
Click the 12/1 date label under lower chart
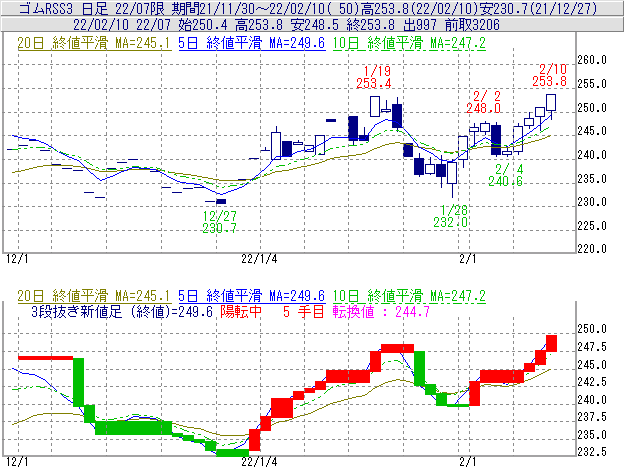coord(17,462)
